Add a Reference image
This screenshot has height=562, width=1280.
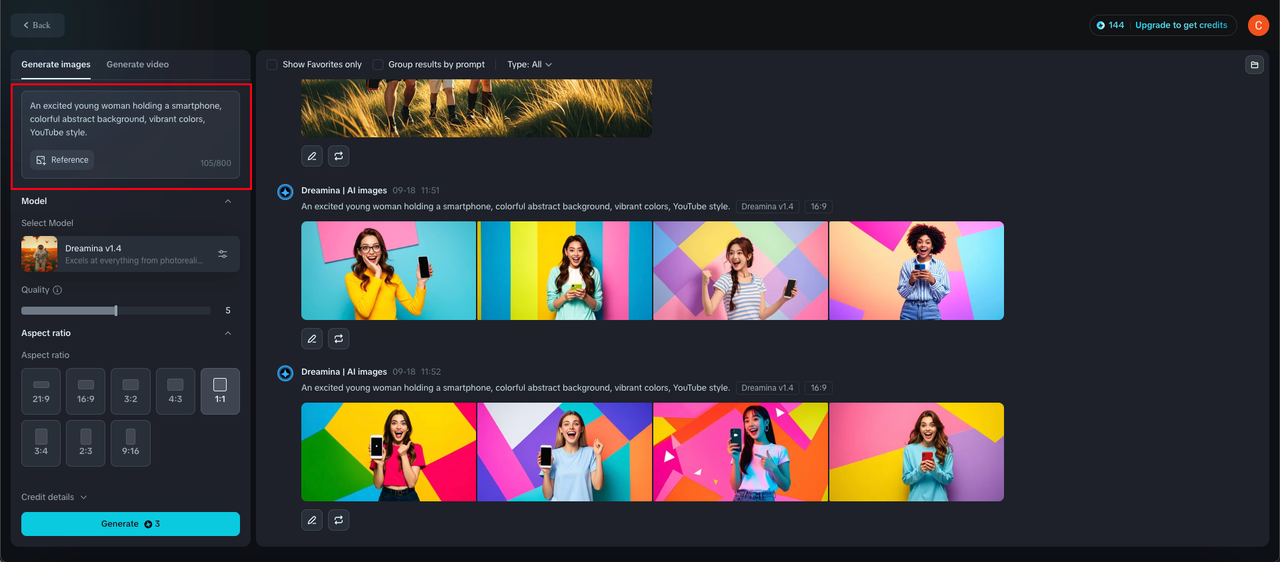(x=62, y=160)
